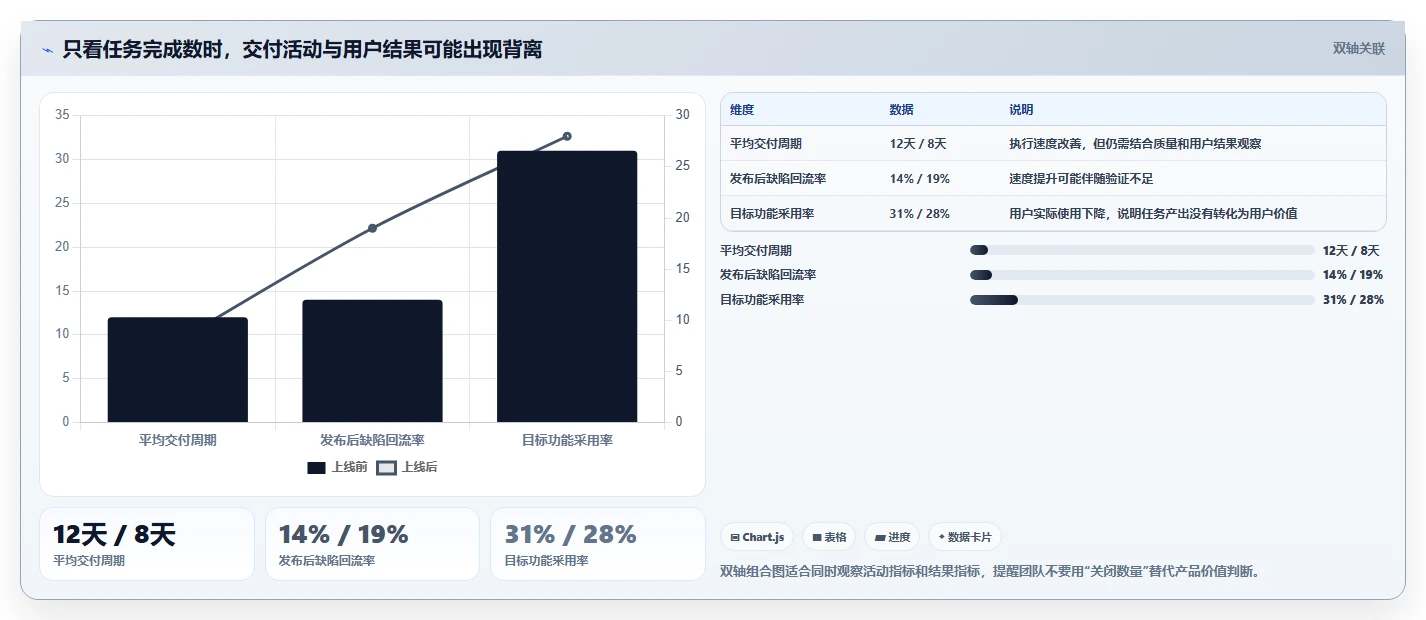Click the 发布后缺陷回流率 progress bar
This screenshot has height=620, width=1426.
click(1142, 275)
